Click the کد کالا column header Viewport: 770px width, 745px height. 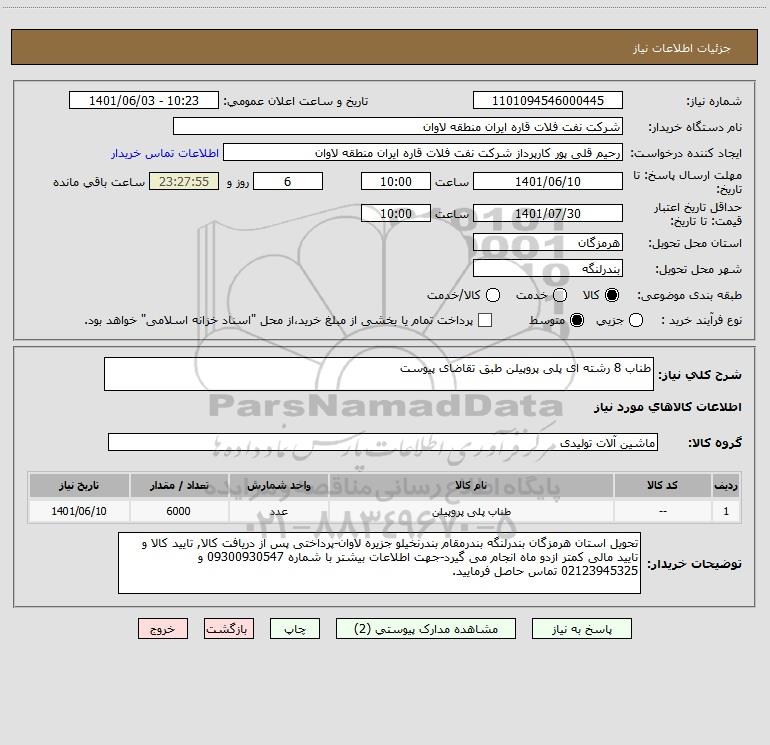point(662,485)
